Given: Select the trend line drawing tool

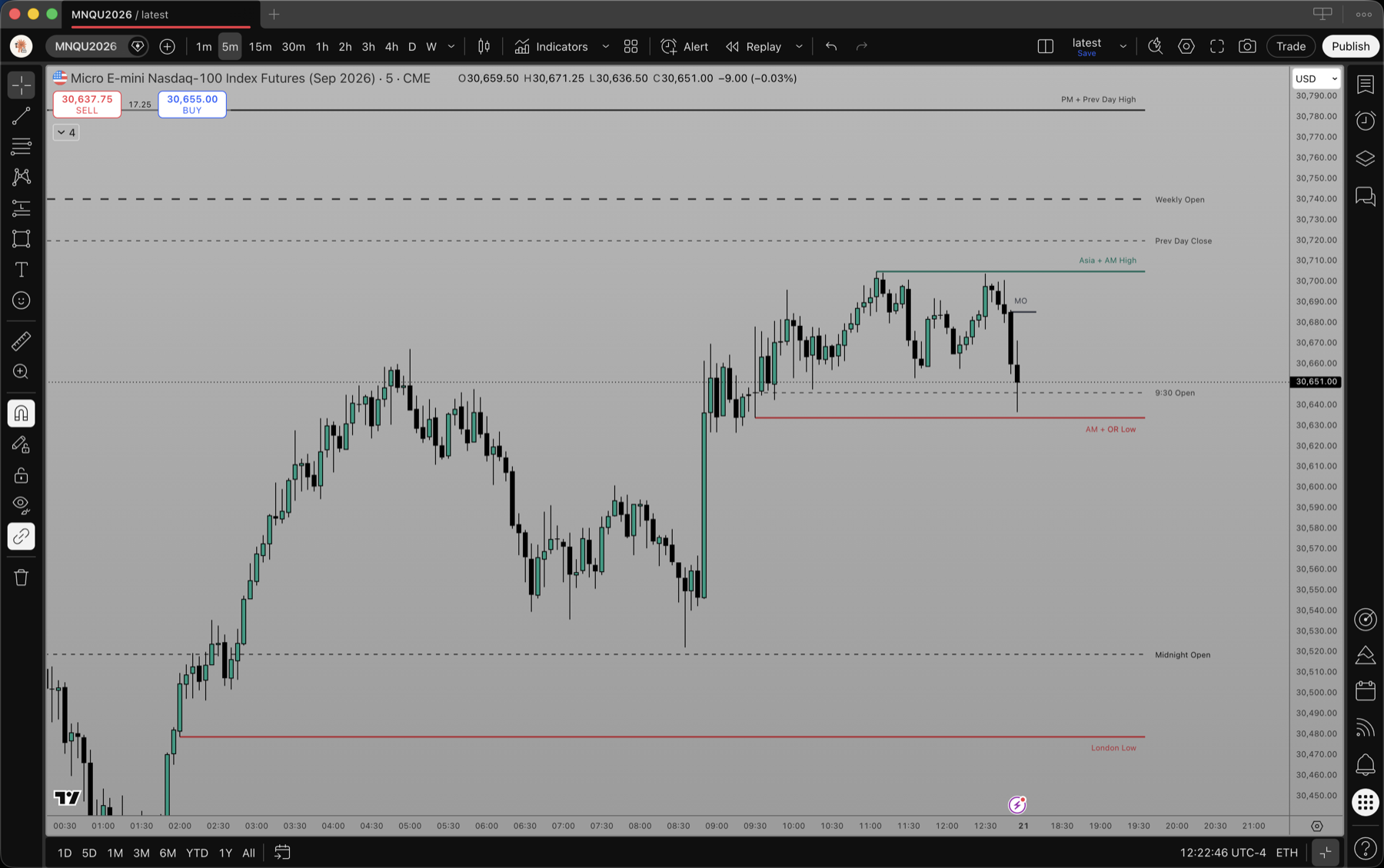Looking at the screenshot, I should coord(22,116).
